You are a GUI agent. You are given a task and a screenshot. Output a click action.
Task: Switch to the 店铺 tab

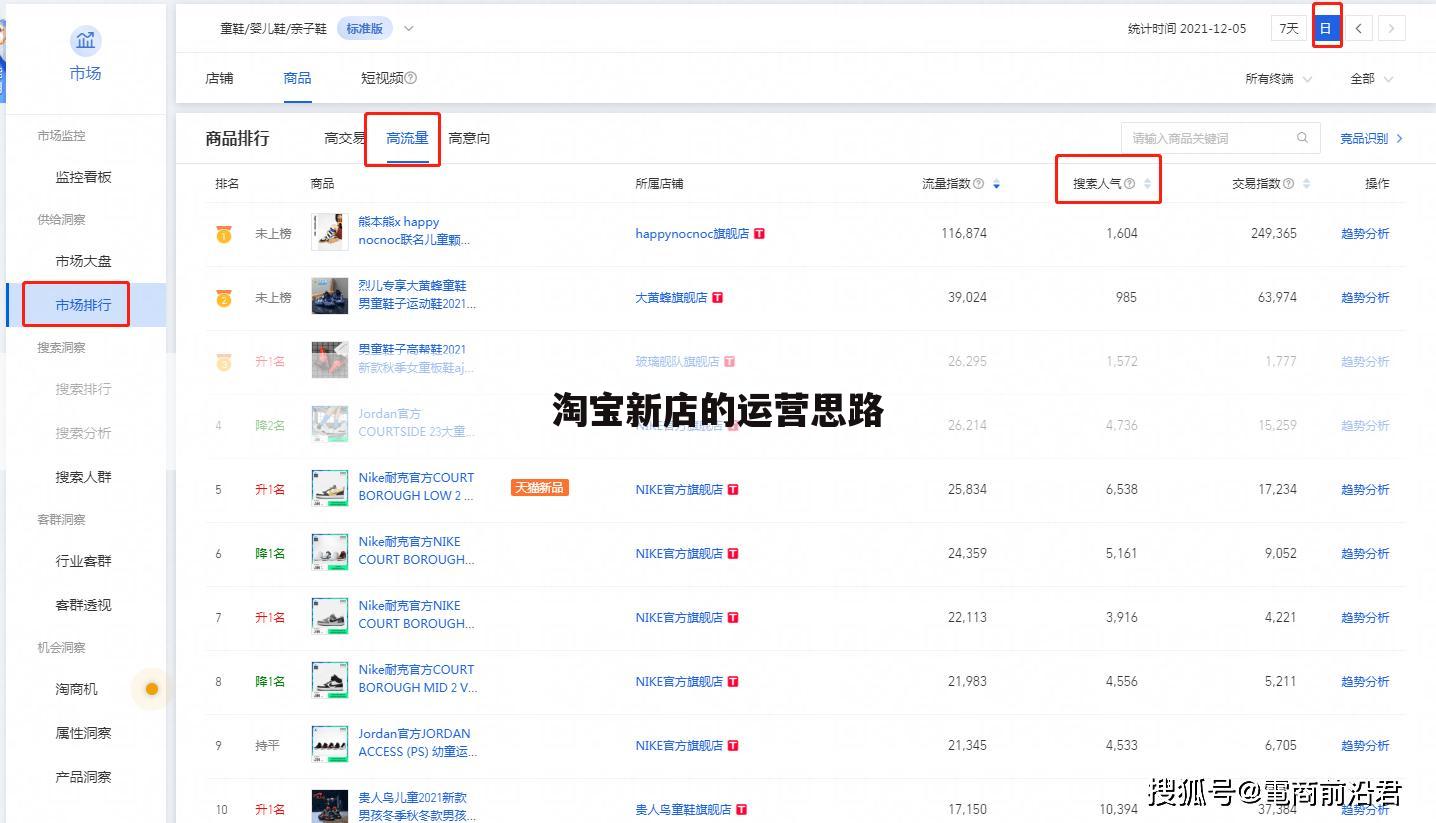(x=219, y=78)
